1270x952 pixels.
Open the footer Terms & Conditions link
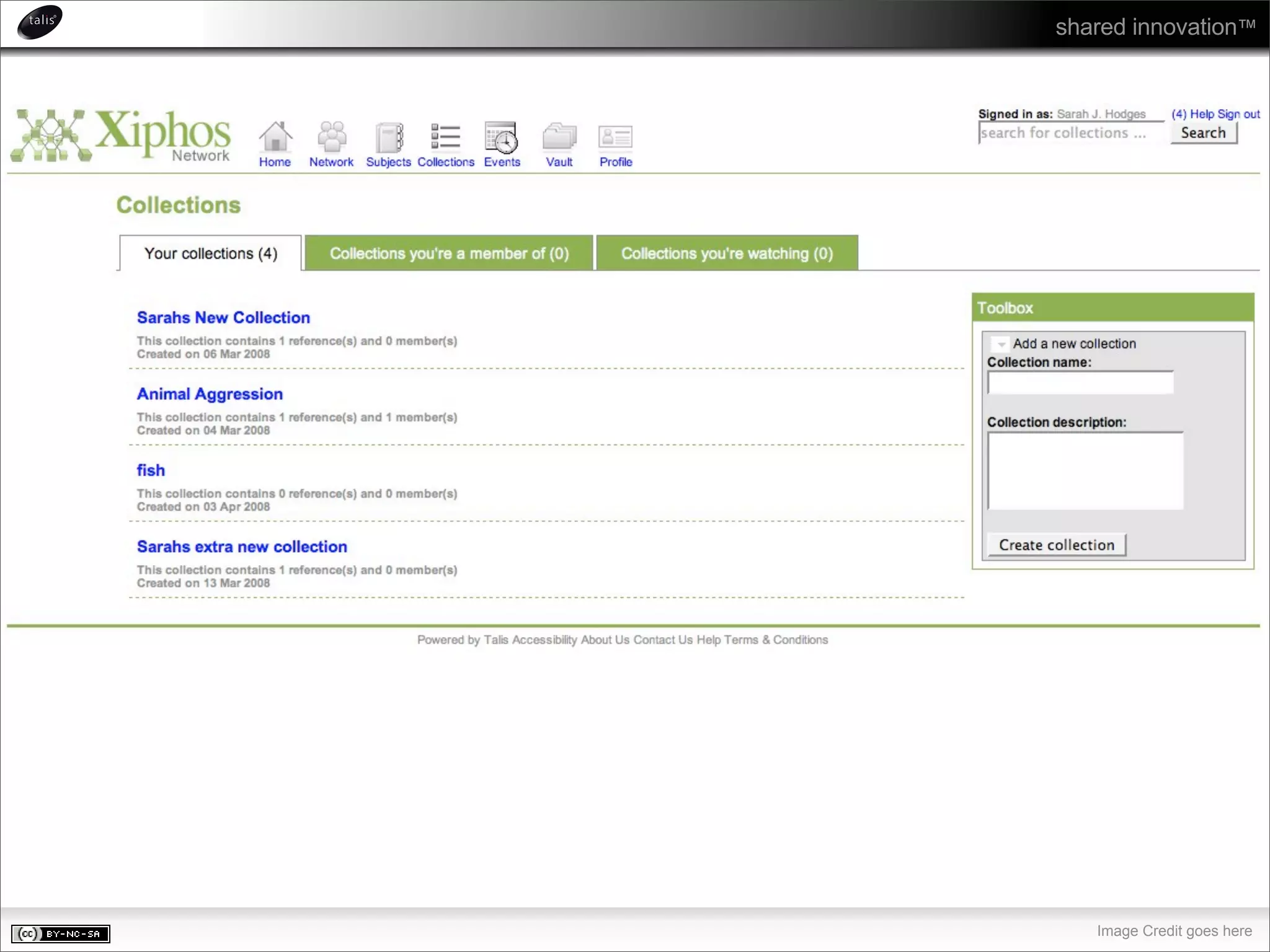click(776, 640)
